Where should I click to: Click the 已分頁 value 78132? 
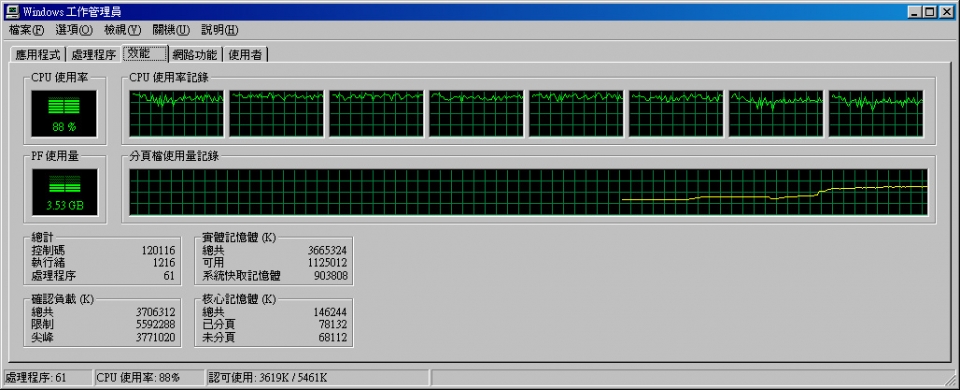pos(333,324)
